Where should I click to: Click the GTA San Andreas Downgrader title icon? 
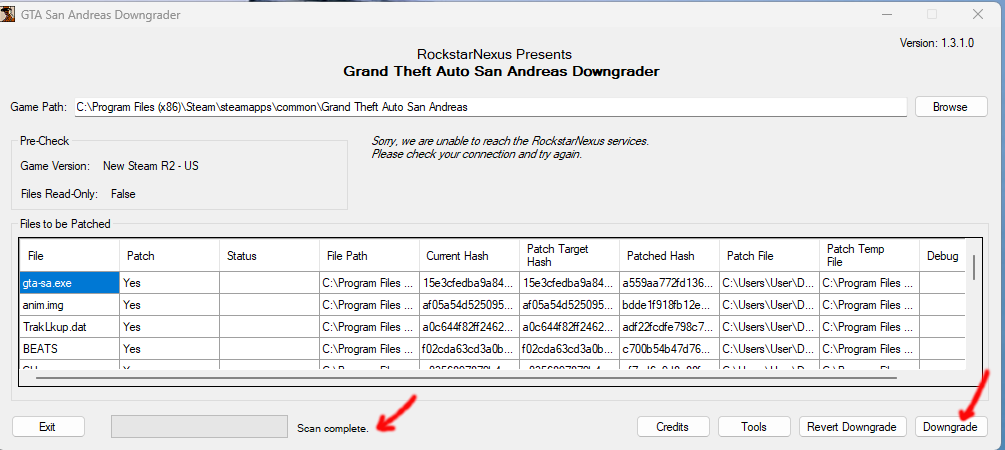click(x=8, y=14)
